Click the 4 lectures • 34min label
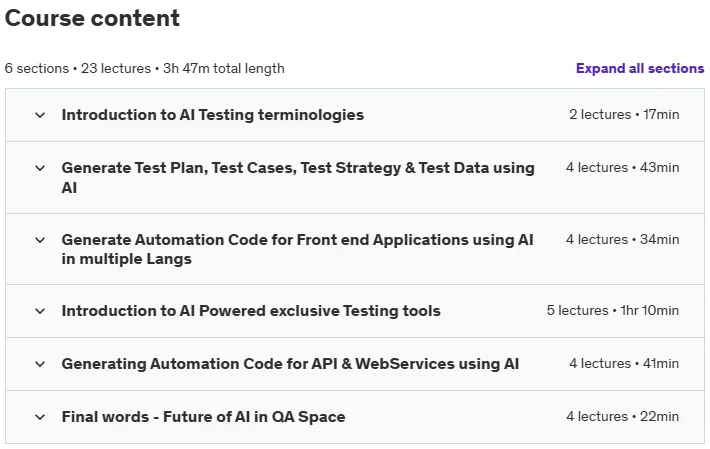The width and height of the screenshot is (710, 449). (x=623, y=239)
